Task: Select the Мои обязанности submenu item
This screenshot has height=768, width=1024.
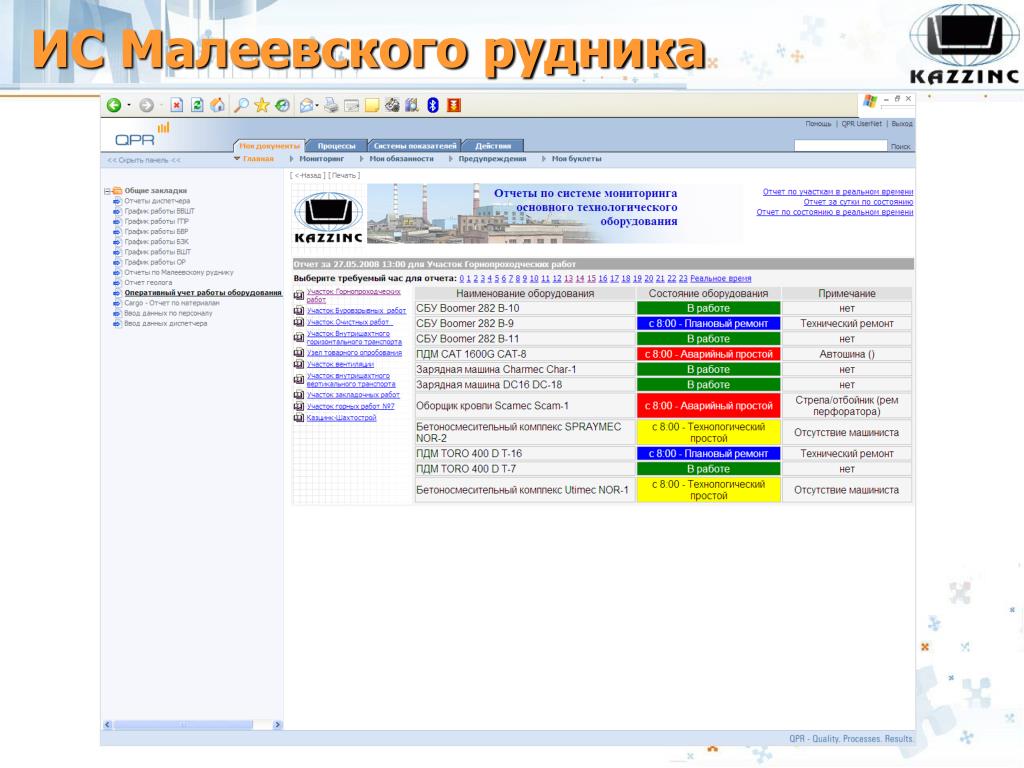Action: pyautogui.click(x=401, y=159)
